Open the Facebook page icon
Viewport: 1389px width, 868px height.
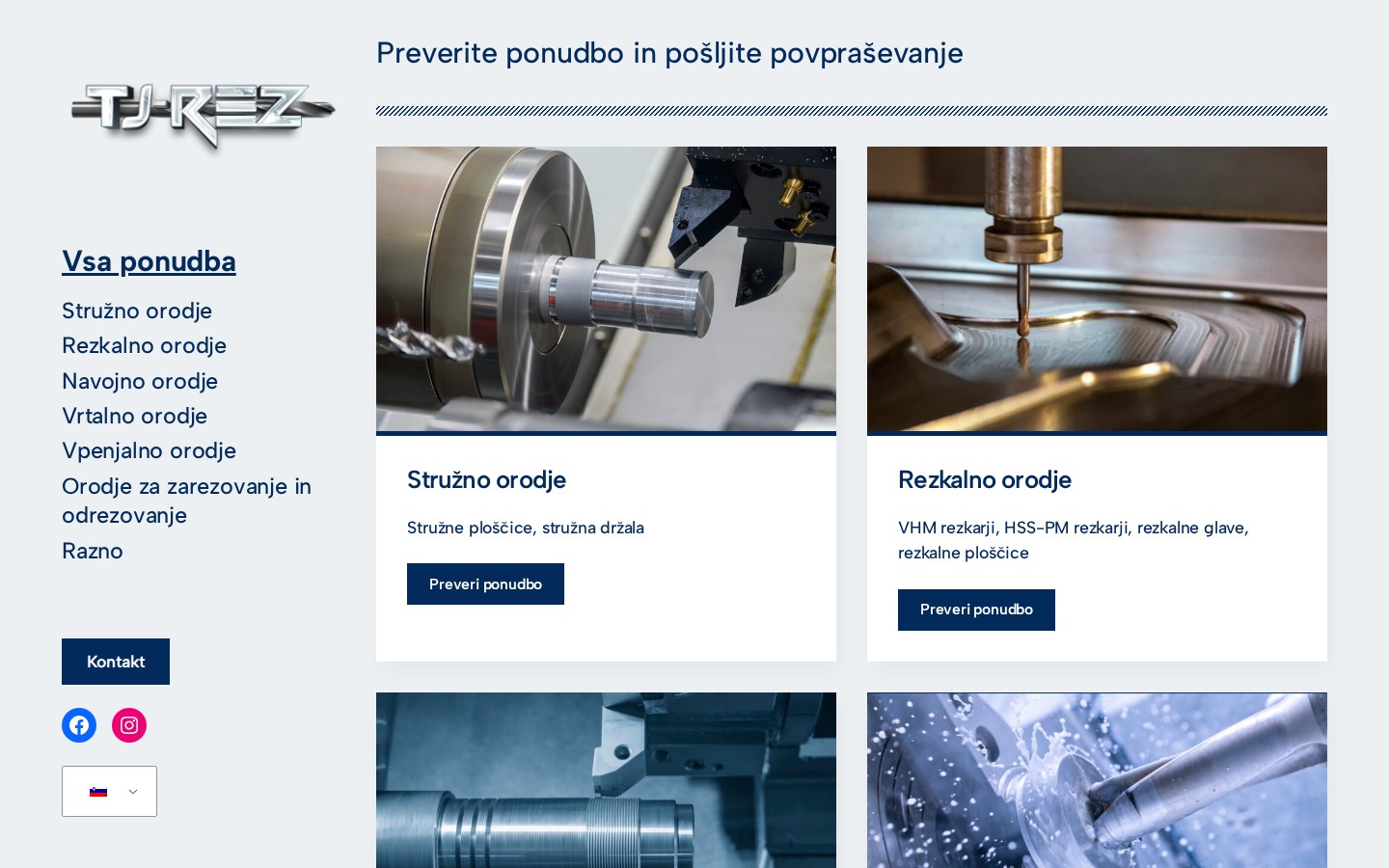click(x=79, y=725)
